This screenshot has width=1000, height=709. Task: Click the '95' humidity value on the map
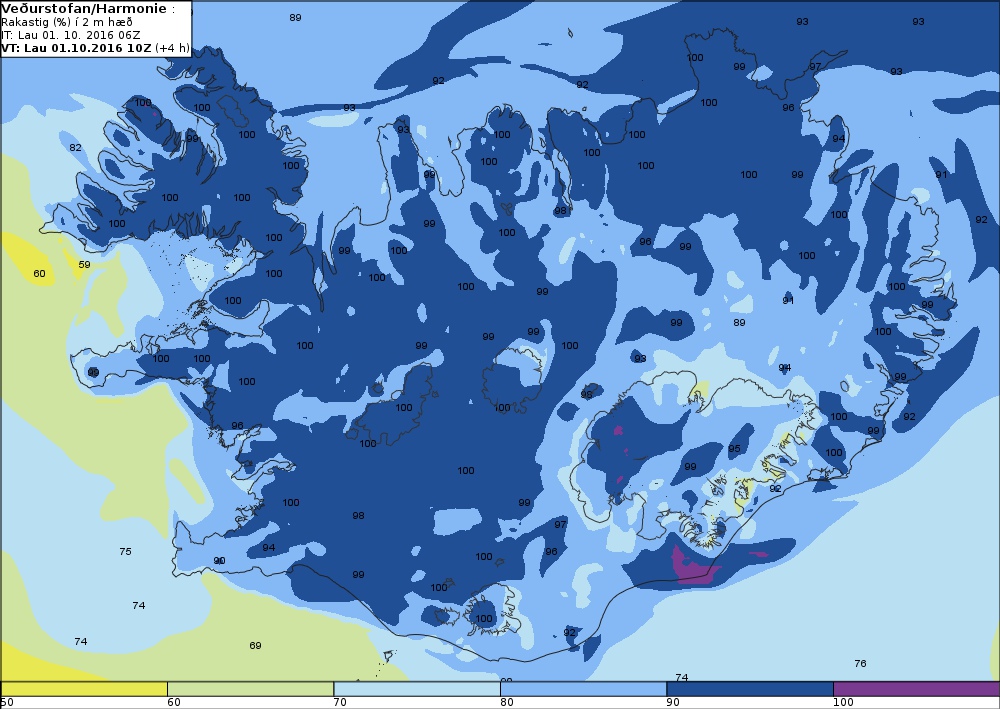[x=734, y=449]
